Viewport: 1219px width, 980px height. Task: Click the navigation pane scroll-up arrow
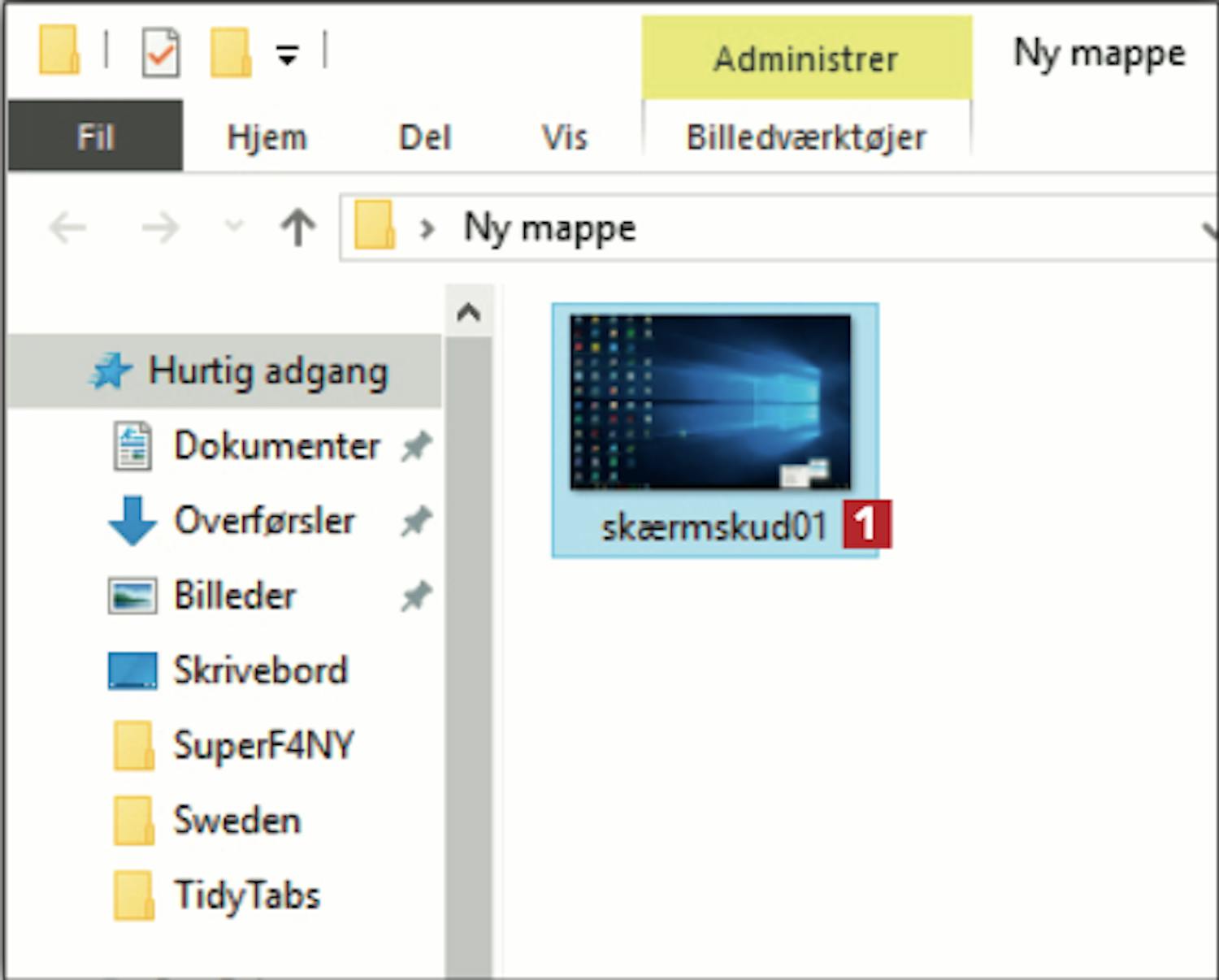point(469,311)
